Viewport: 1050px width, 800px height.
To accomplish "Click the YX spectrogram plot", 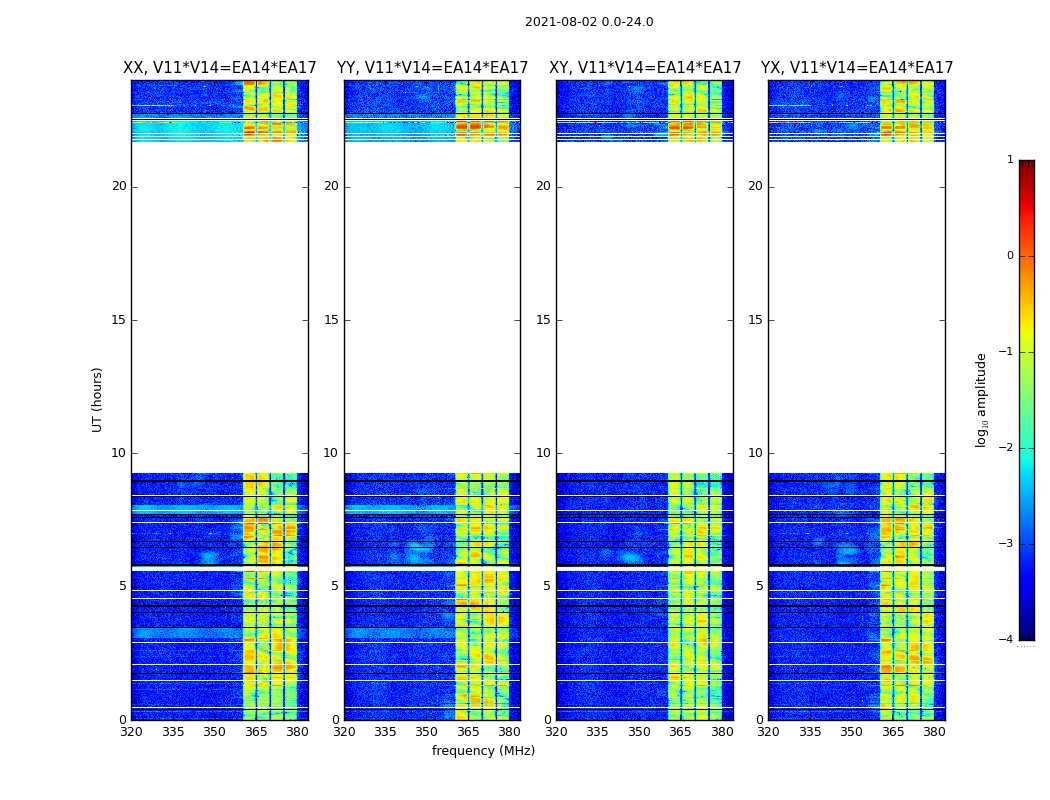I will tap(856, 400).
